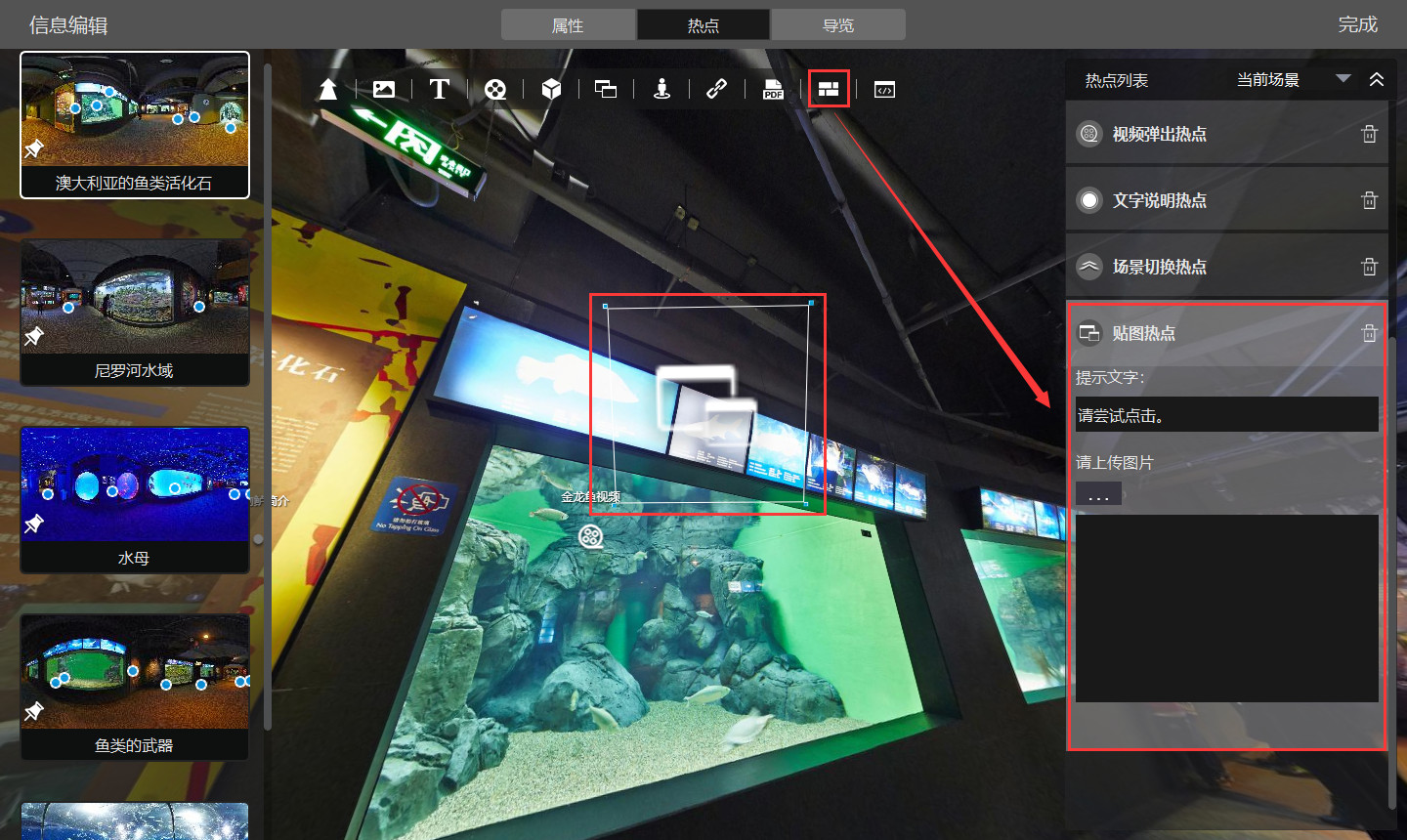
Task: Select the image hotspot tool
Action: pos(384,90)
